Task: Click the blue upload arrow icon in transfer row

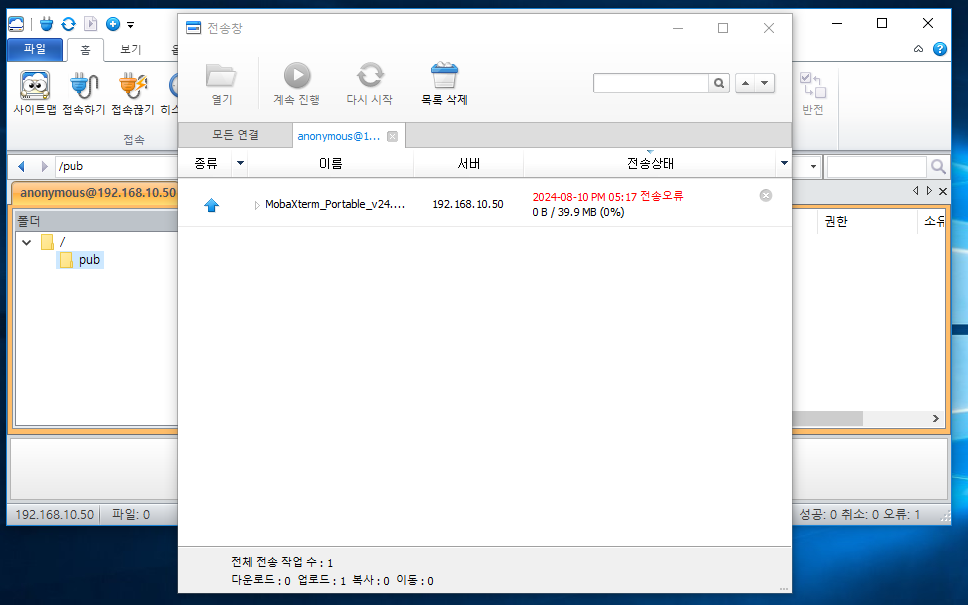Action: click(x=212, y=205)
